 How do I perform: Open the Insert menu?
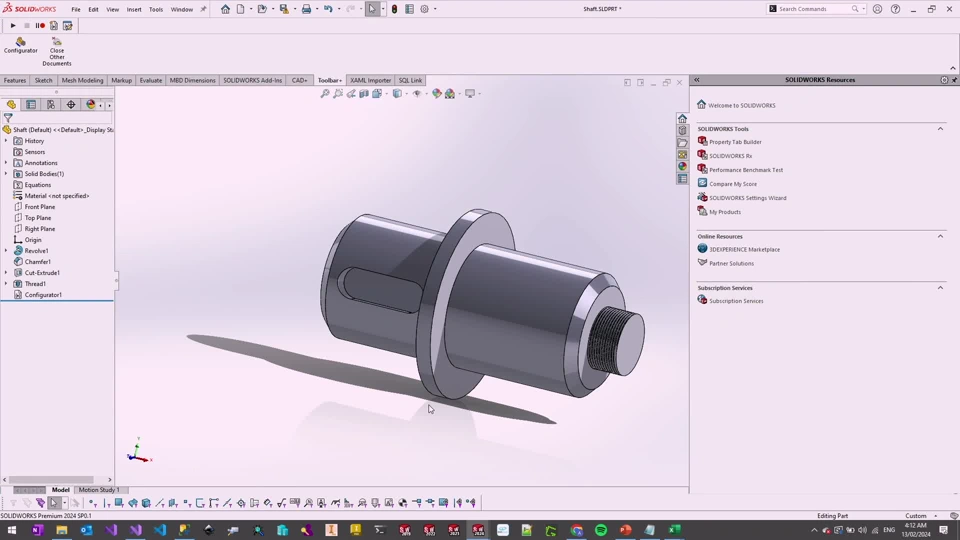[x=134, y=9]
